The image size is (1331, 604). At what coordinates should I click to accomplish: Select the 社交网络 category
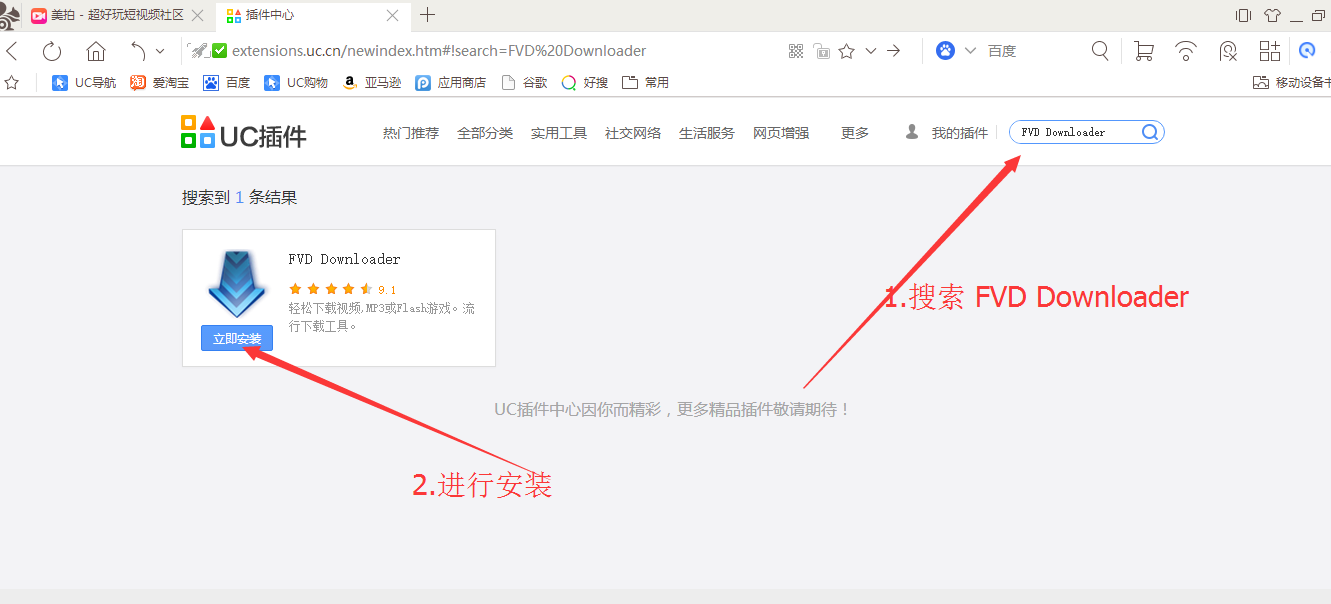pyautogui.click(x=633, y=133)
